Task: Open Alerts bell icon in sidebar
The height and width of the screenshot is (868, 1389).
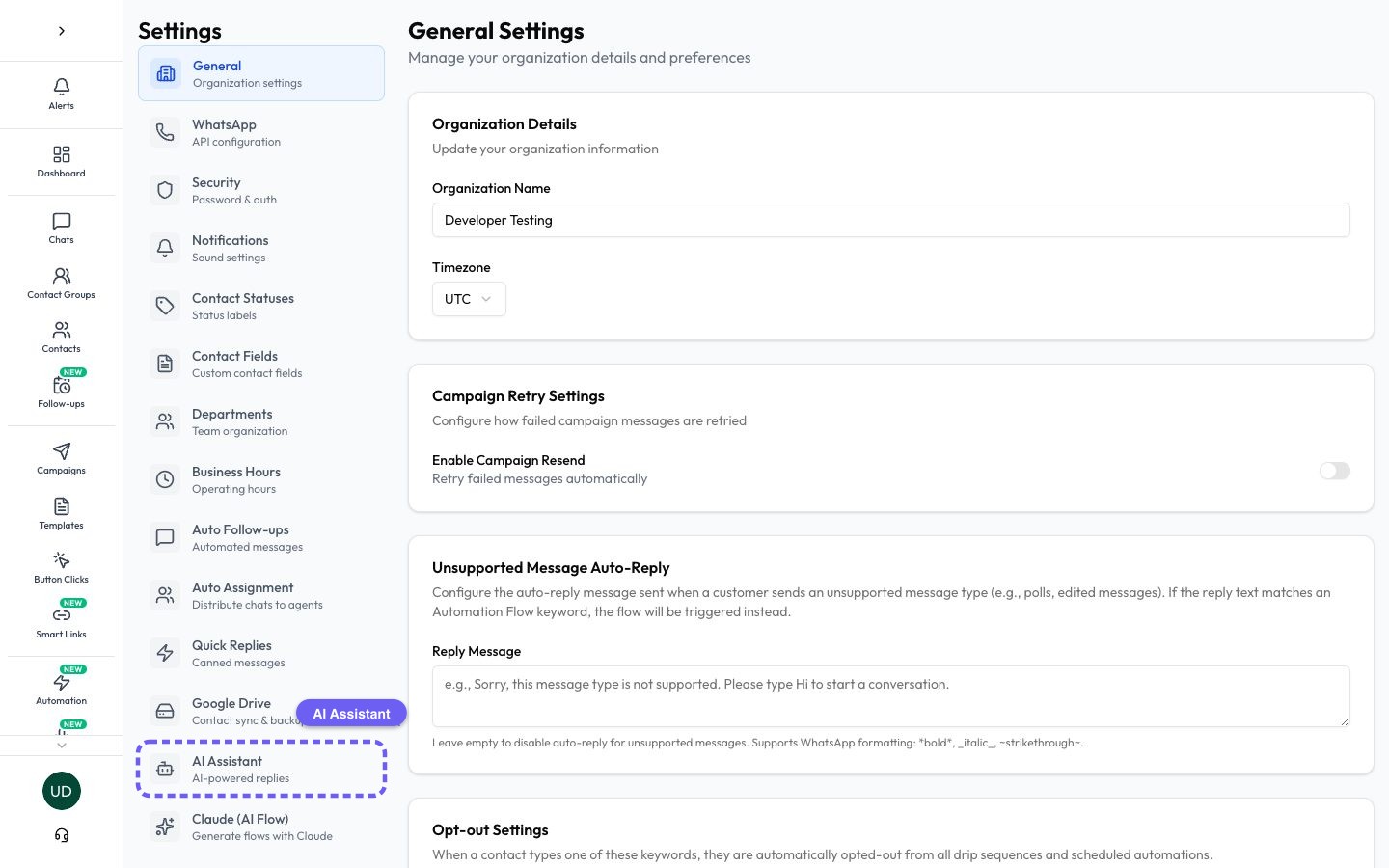Action: pos(62,87)
